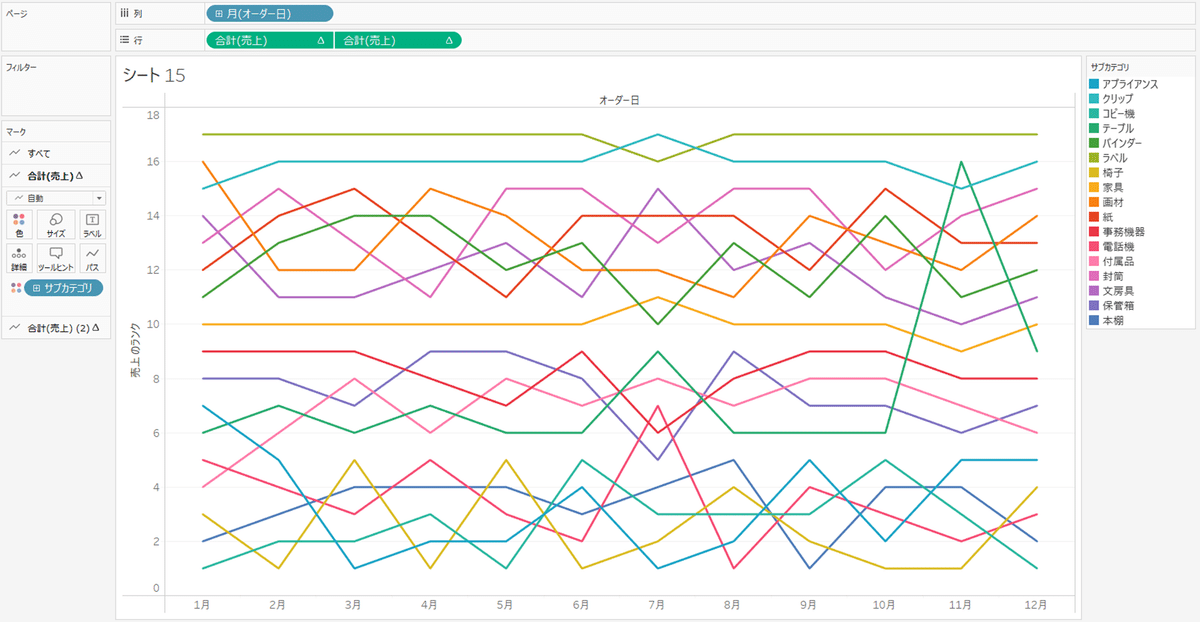
Task: Select the 合計(売上) marks section header
Action: click(x=55, y=176)
